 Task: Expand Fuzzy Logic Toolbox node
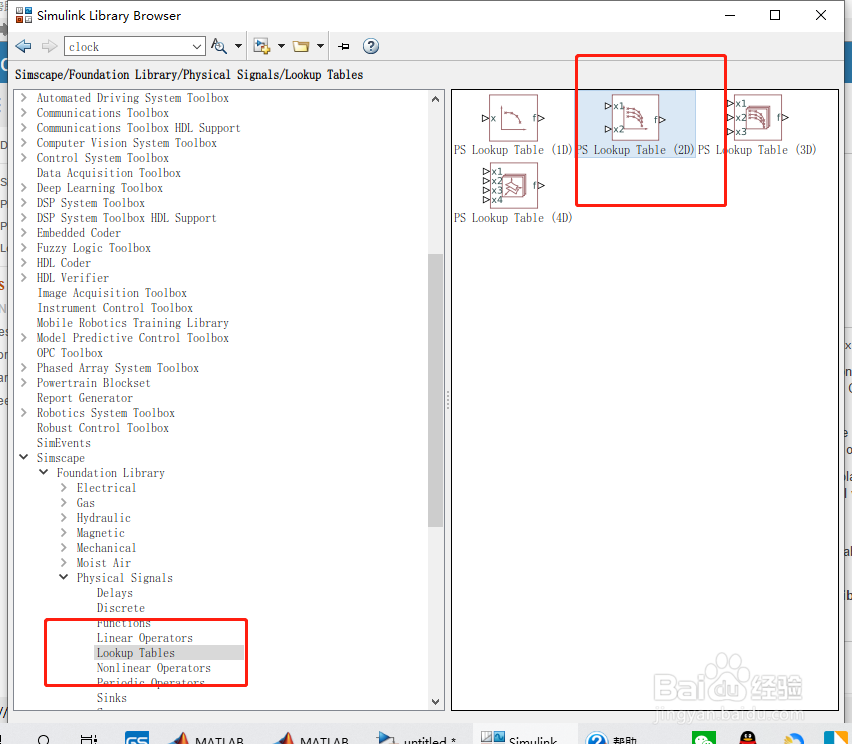(x=23, y=248)
